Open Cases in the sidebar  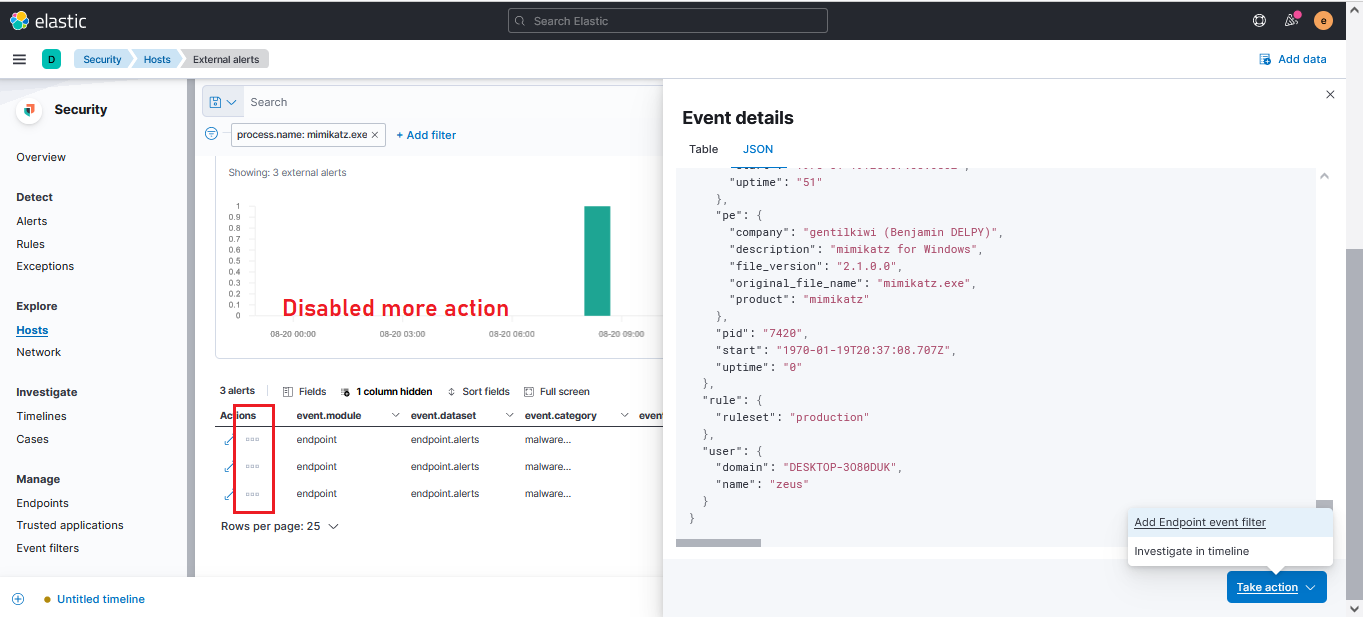coord(32,439)
